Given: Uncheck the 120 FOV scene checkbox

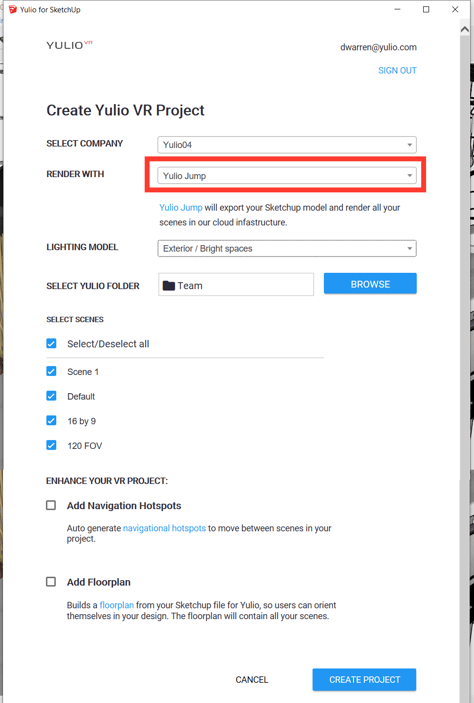Looking at the screenshot, I should coord(51,445).
